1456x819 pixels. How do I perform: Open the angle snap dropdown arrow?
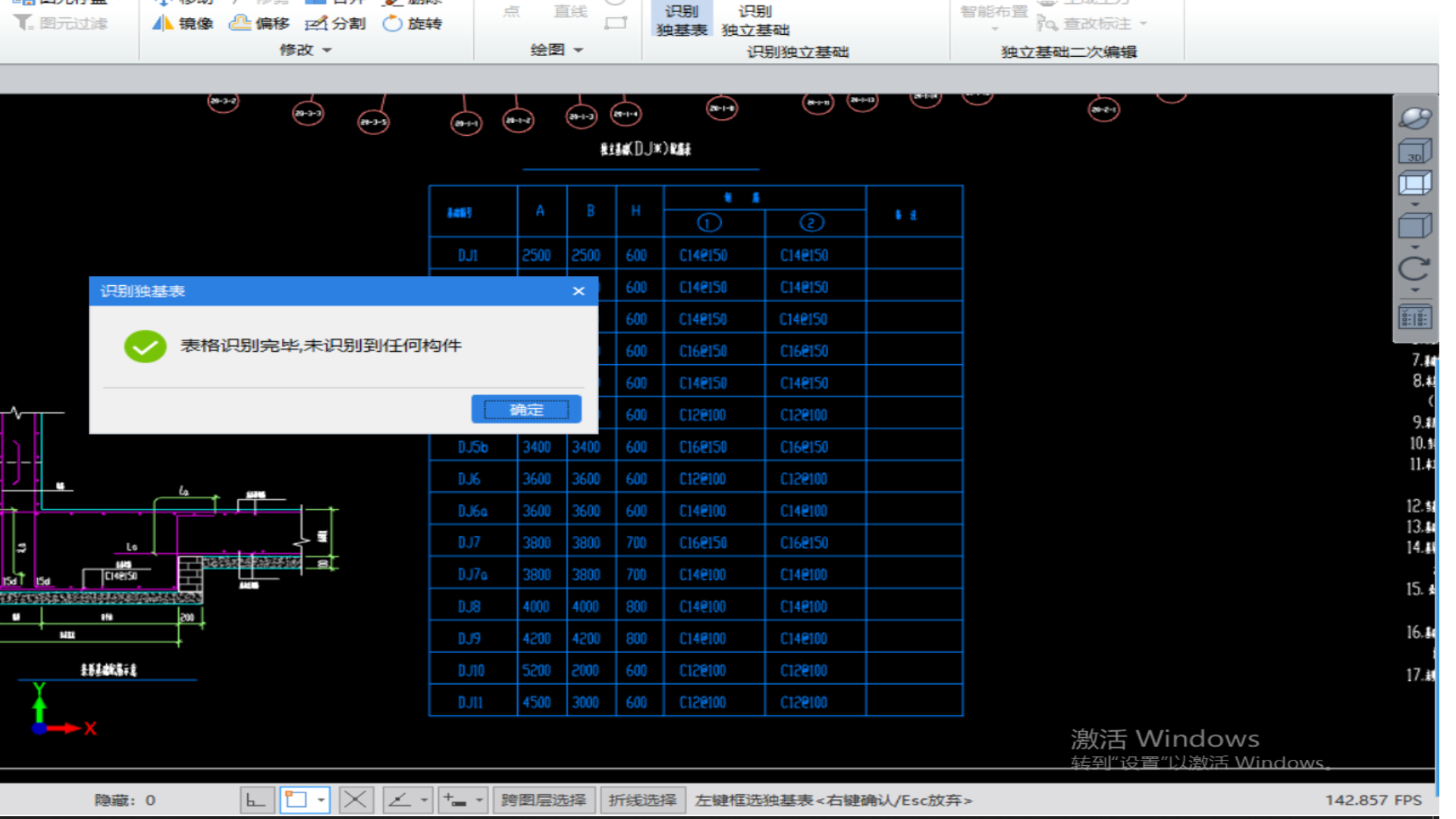coord(424,800)
